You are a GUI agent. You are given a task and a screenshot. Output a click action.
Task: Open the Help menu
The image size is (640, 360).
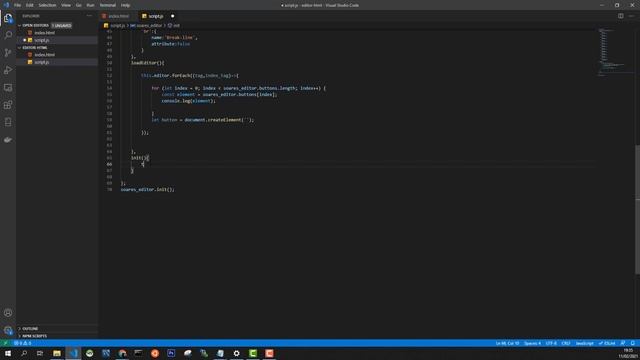[125, 5]
